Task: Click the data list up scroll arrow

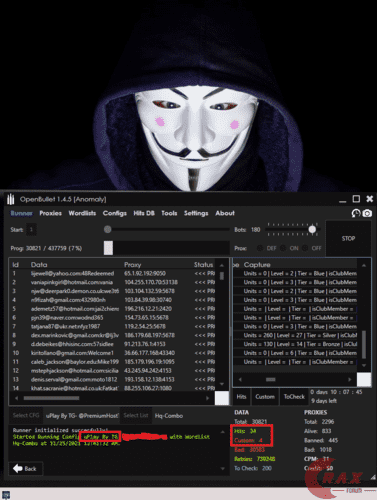Action: (x=222, y=265)
